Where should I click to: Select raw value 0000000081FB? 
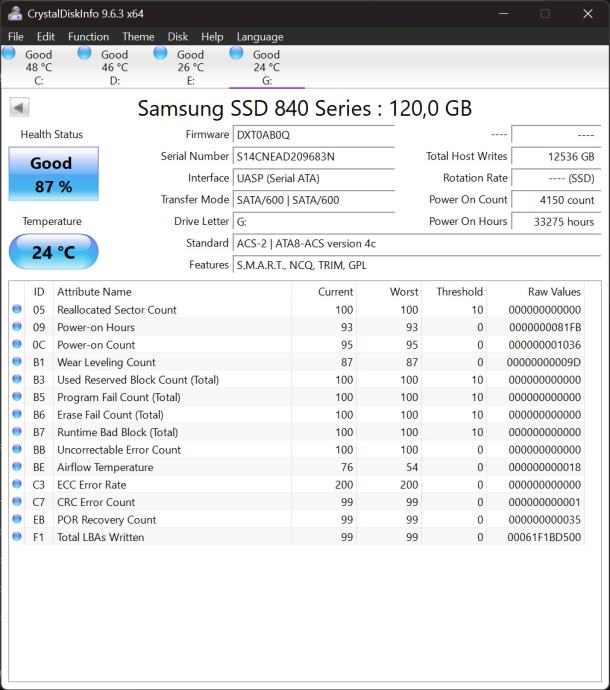tap(545, 327)
